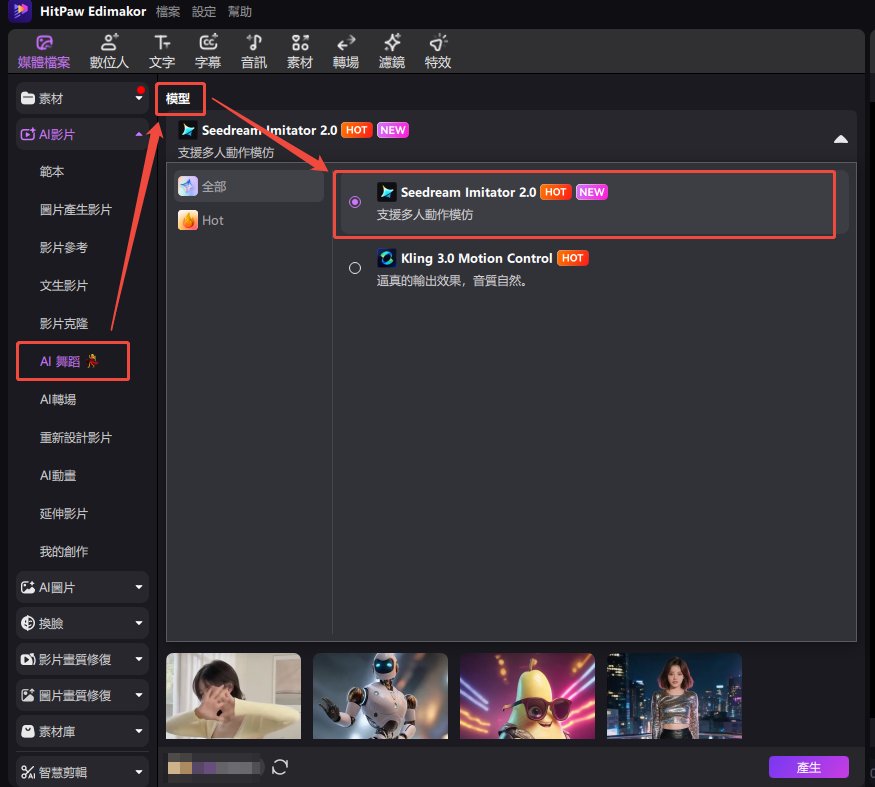Click the 影片畫質修復 video enhance icon
Screen dimensions: 875x787
(28, 659)
